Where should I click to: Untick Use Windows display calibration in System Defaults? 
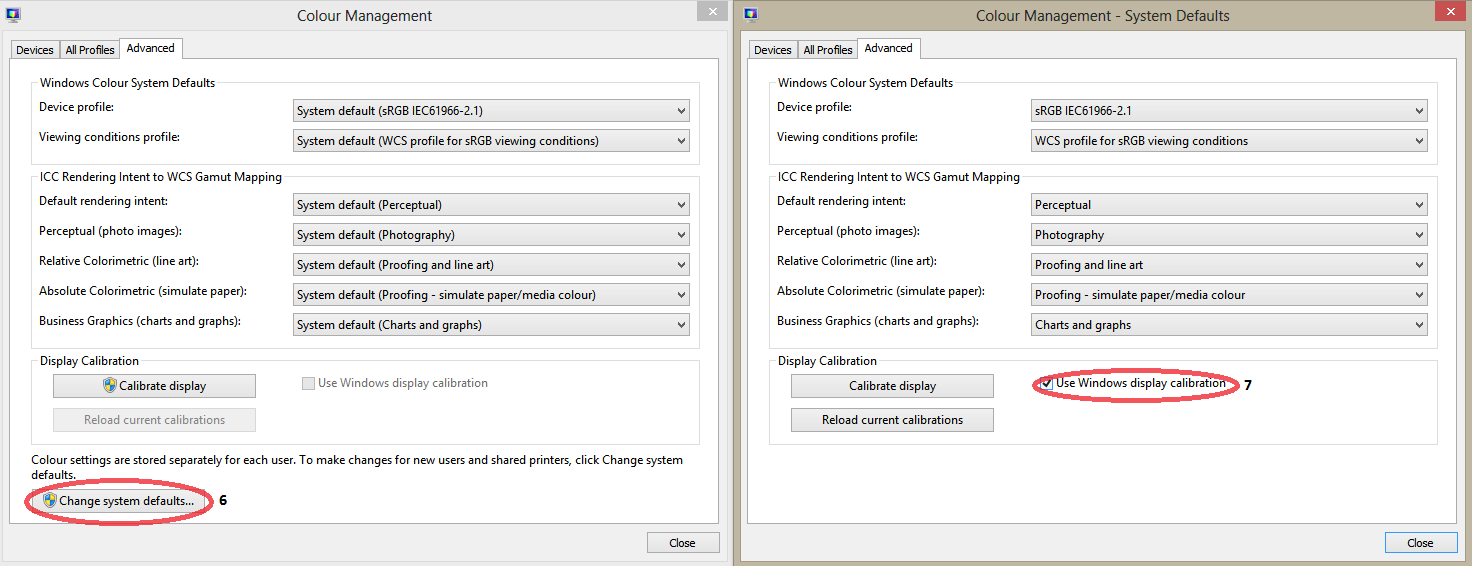1046,384
